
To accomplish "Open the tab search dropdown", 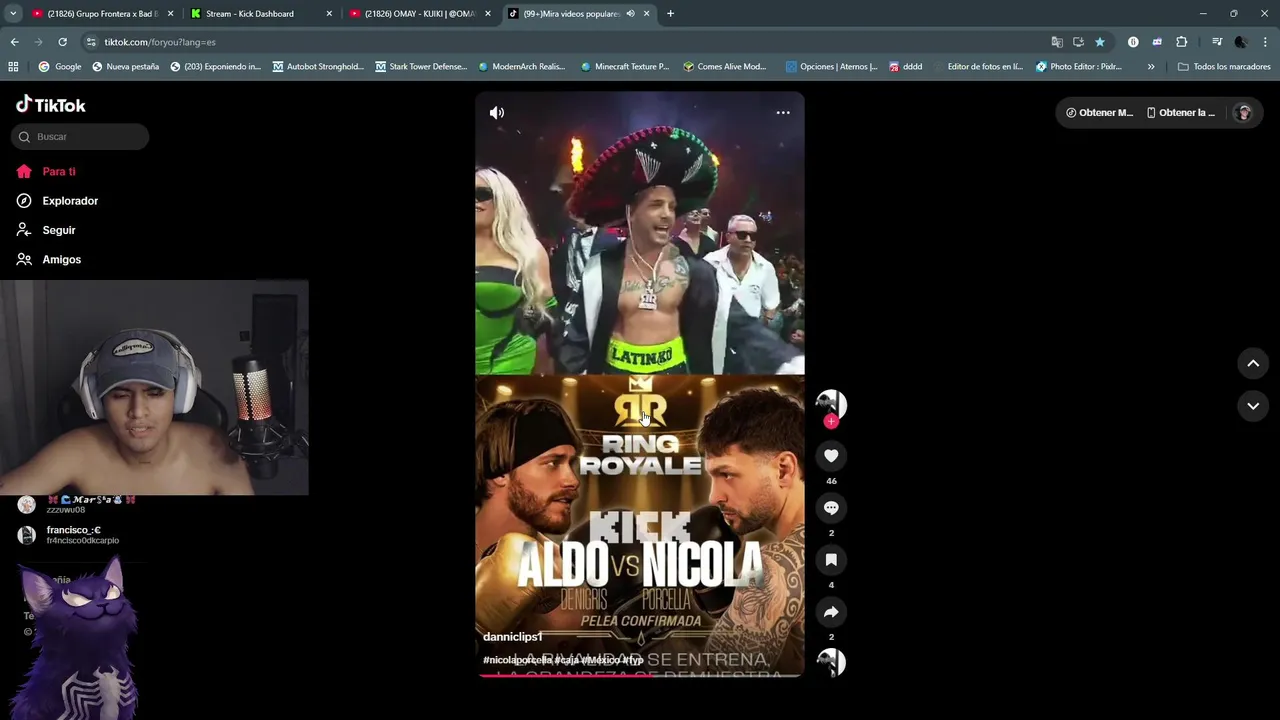I will tap(12, 14).
